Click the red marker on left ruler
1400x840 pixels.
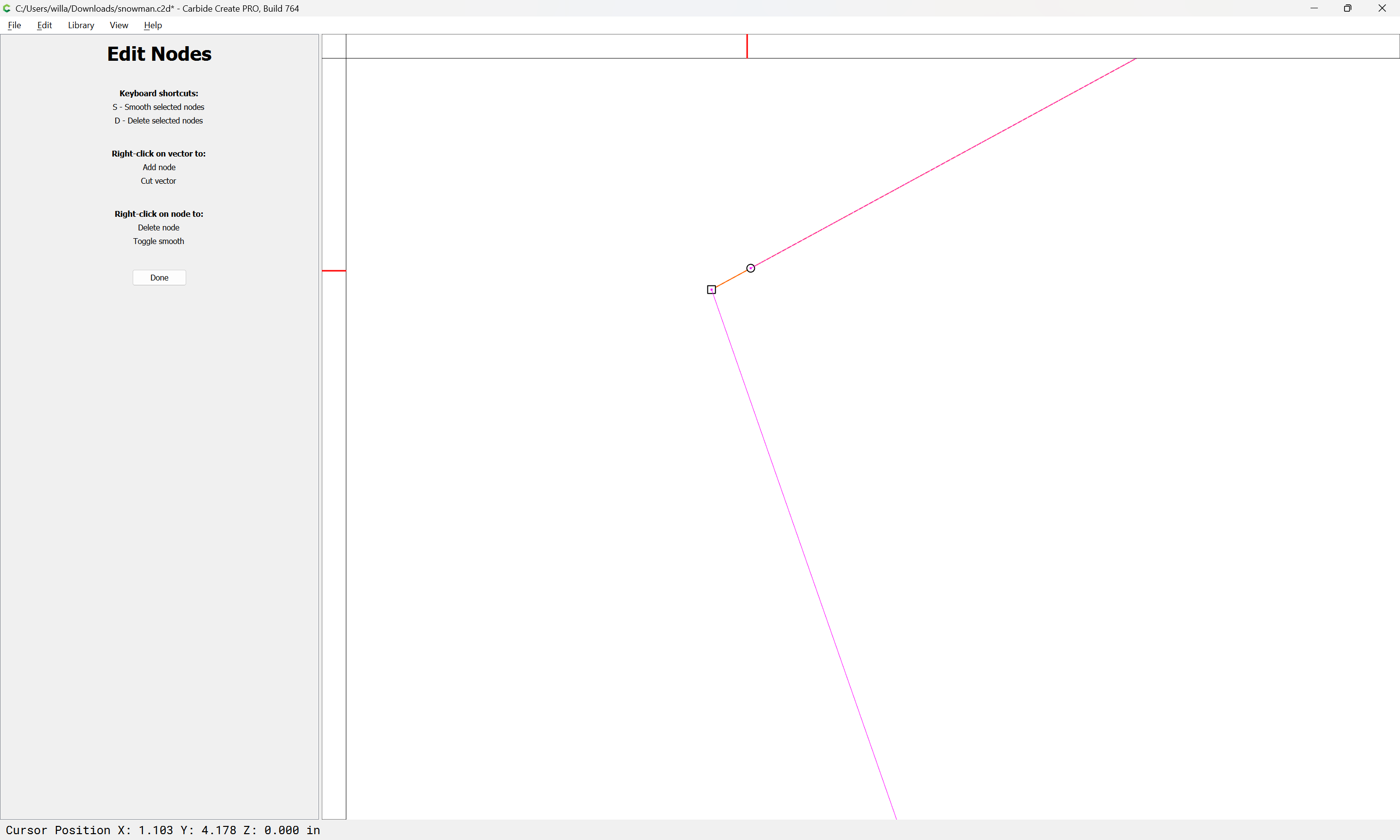pos(334,271)
